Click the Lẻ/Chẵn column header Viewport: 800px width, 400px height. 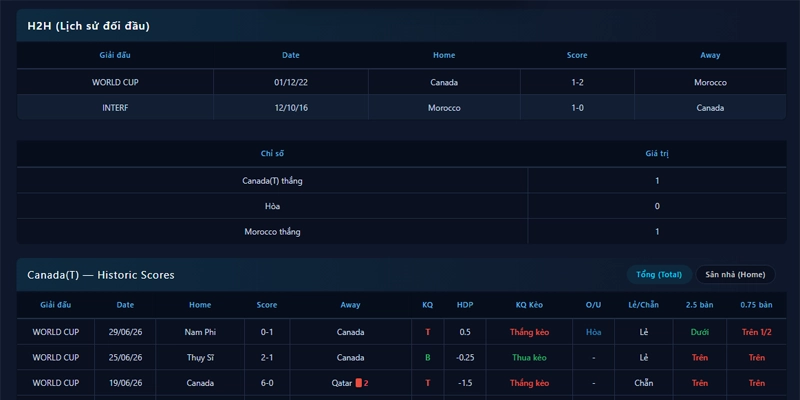coord(643,305)
